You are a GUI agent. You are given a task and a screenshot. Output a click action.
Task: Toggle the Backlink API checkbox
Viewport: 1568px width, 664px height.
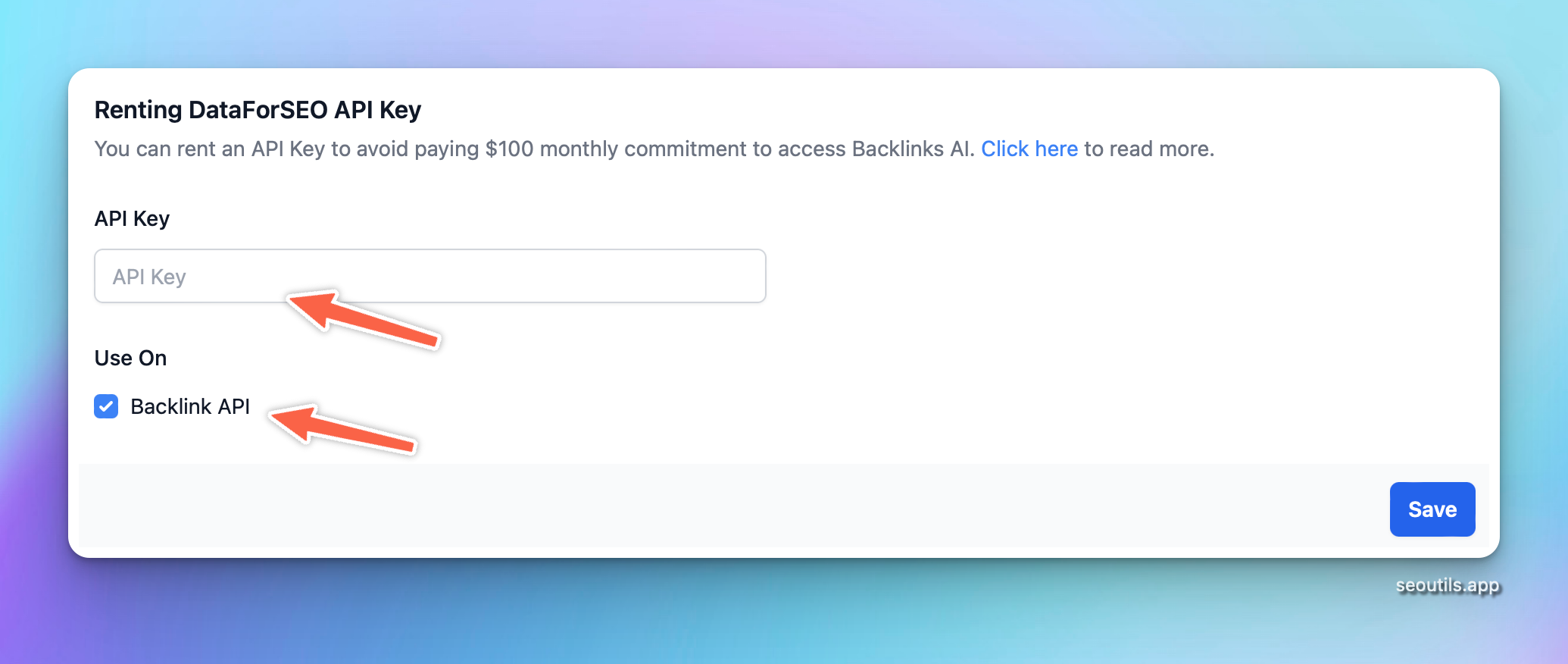(106, 406)
